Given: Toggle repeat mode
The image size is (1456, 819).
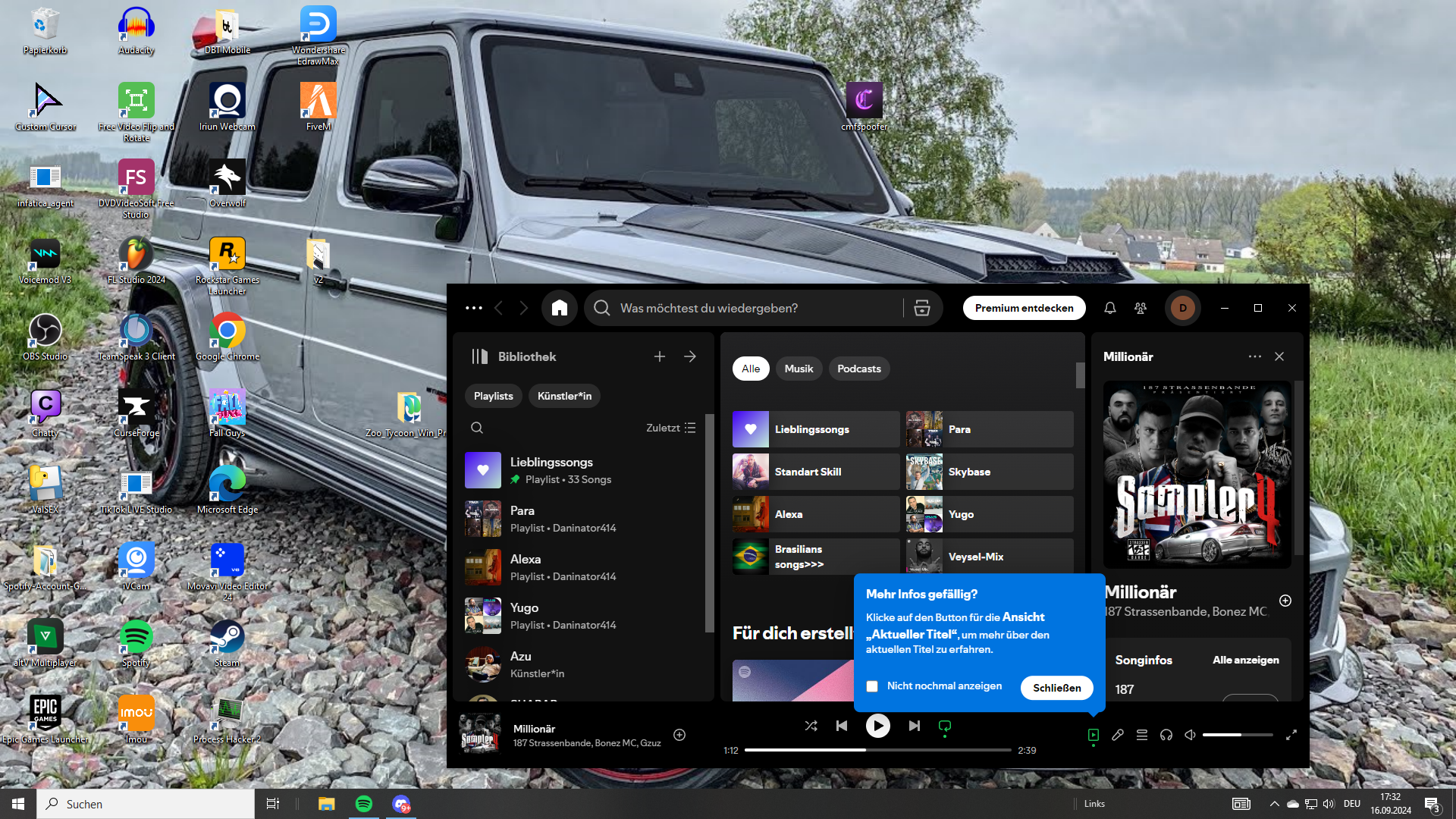Looking at the screenshot, I should (945, 726).
